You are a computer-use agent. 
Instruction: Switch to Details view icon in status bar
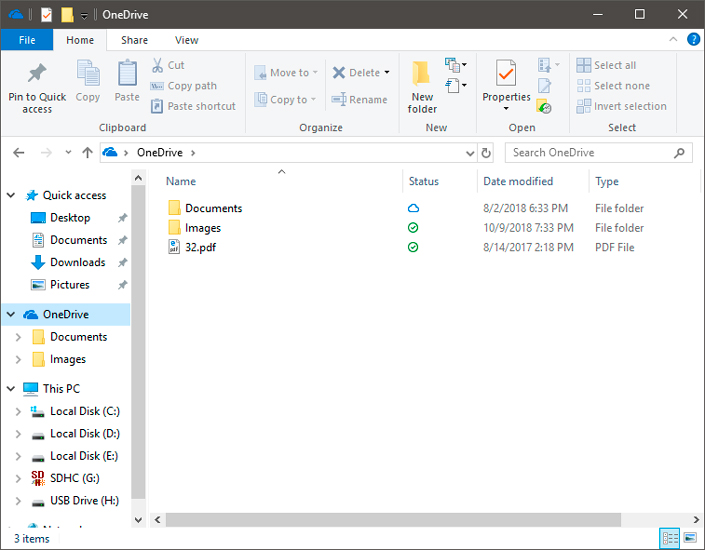(x=669, y=538)
